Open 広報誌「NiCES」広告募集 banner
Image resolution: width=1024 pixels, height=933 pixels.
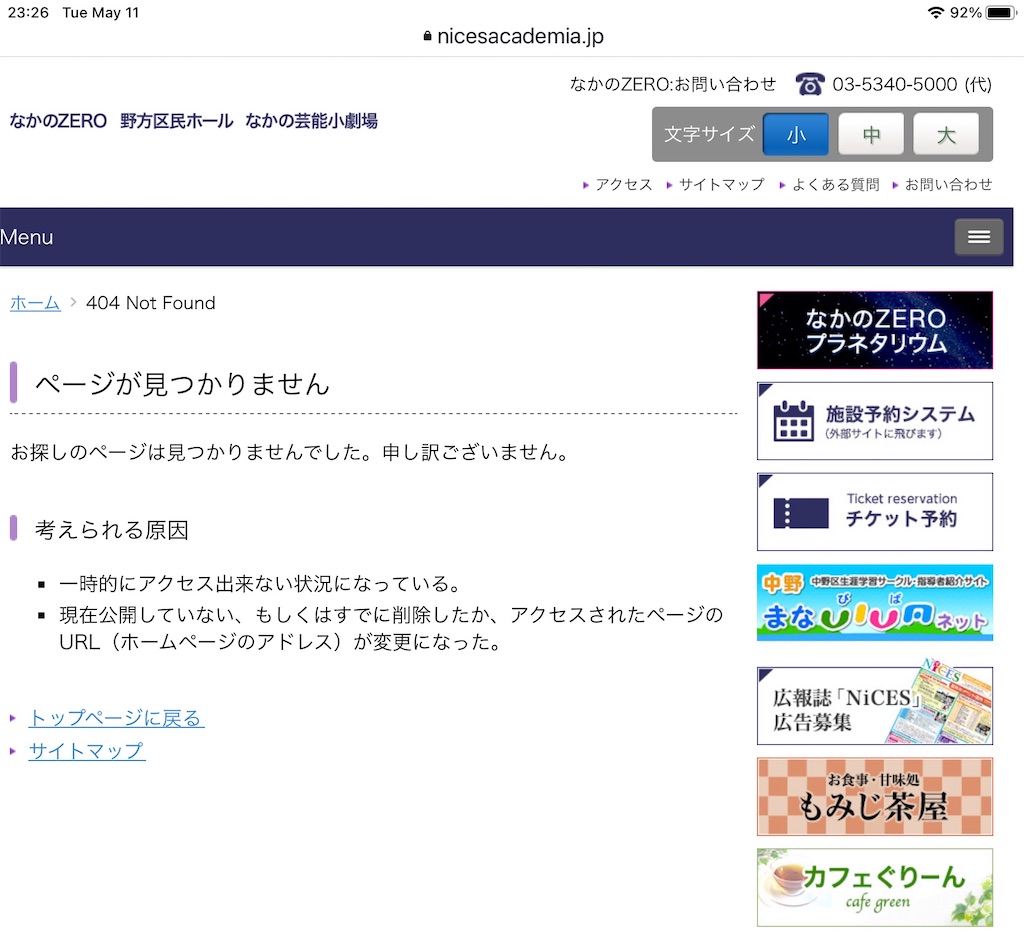874,705
